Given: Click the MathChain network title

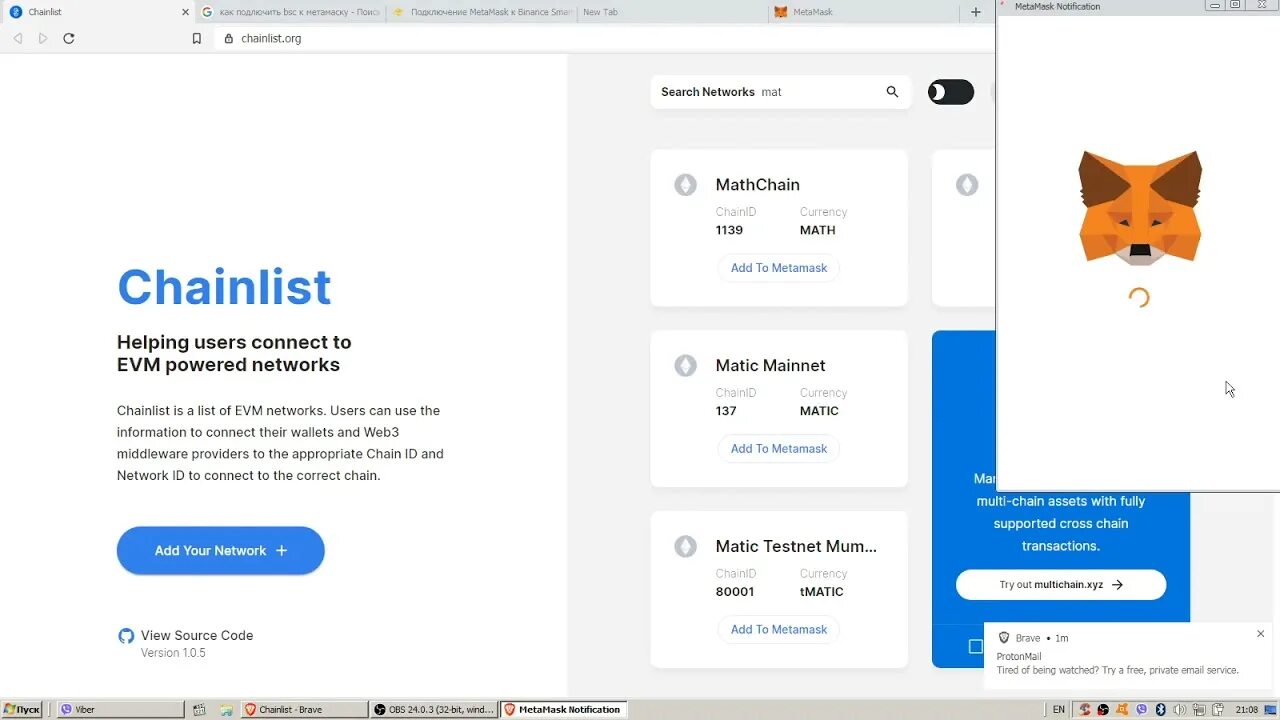Looking at the screenshot, I should (x=758, y=185).
